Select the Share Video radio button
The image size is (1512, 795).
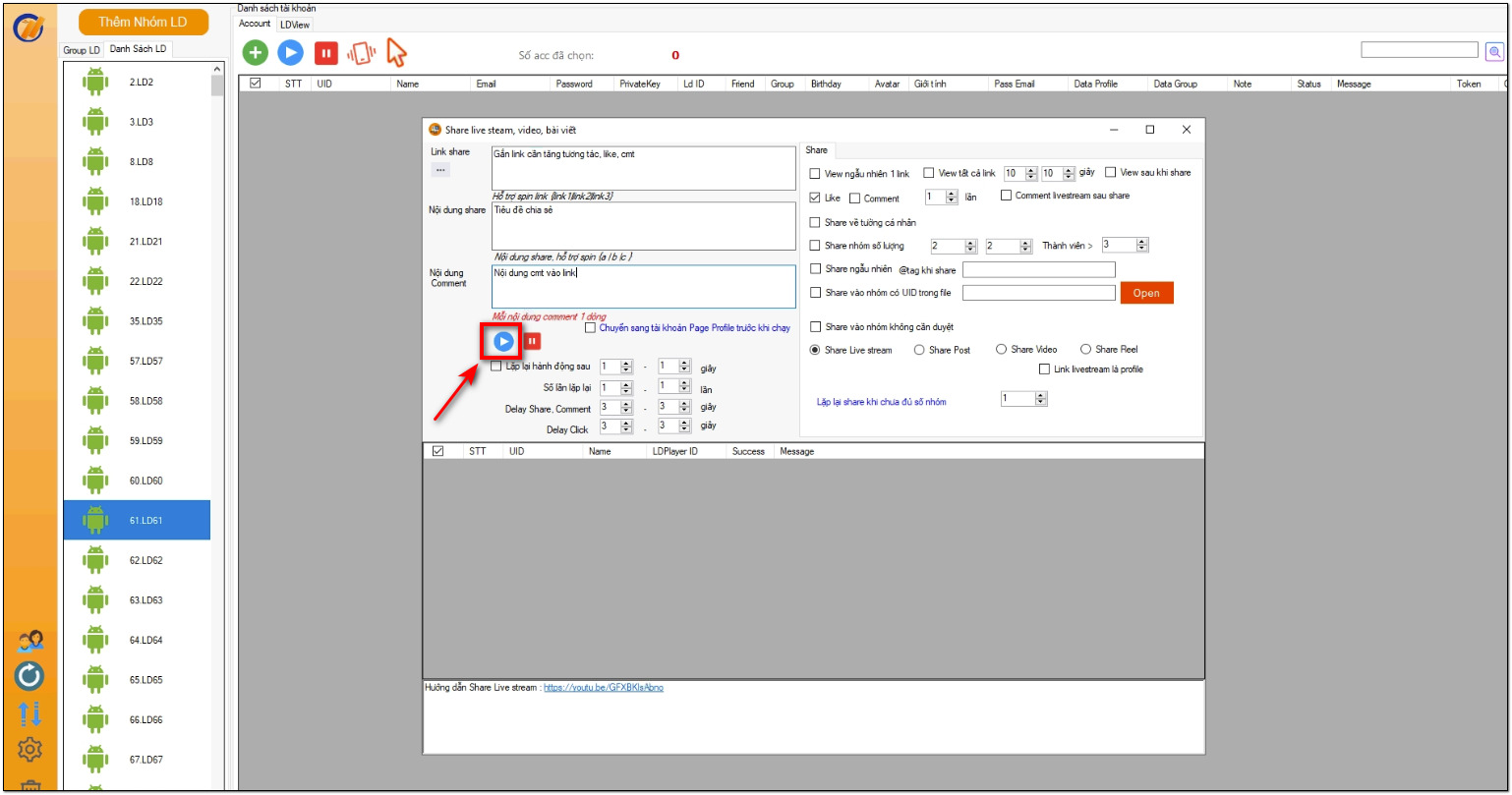1001,349
